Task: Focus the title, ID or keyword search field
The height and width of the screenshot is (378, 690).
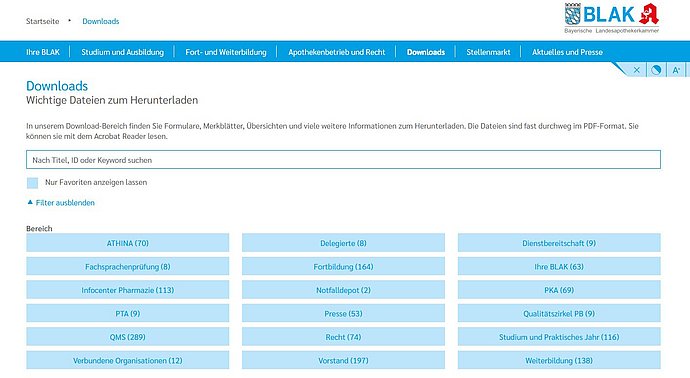Action: (x=343, y=160)
